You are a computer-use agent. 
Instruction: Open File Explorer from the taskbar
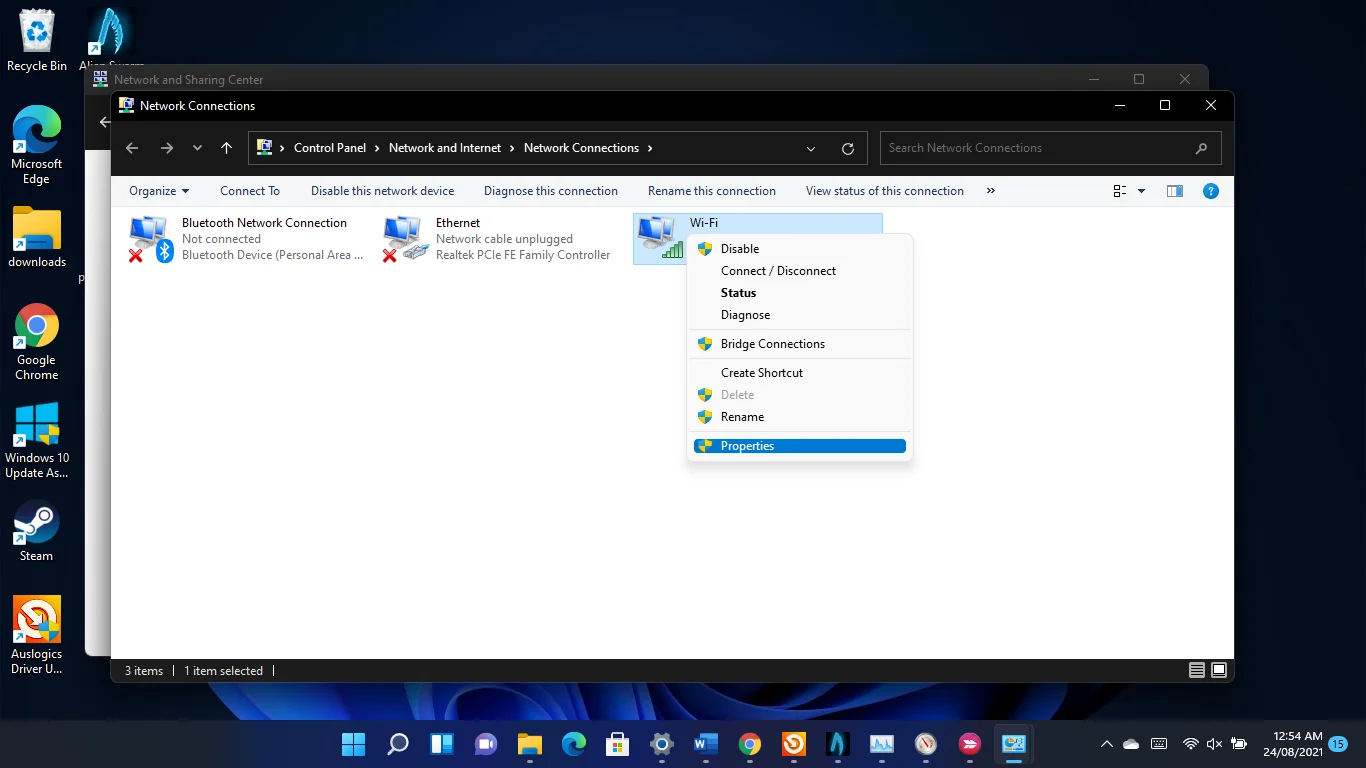[x=530, y=744]
